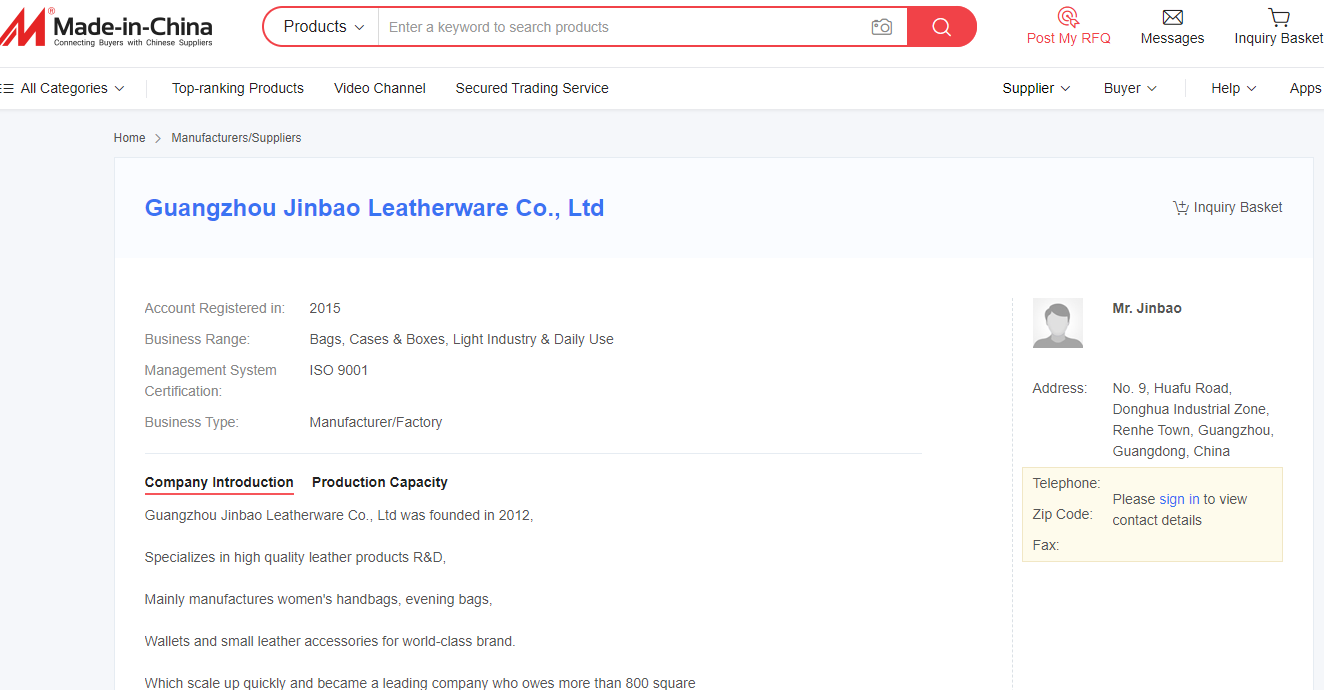Click the Mr. Jinbao avatar picture
The image size is (1324, 690).
tap(1057, 323)
